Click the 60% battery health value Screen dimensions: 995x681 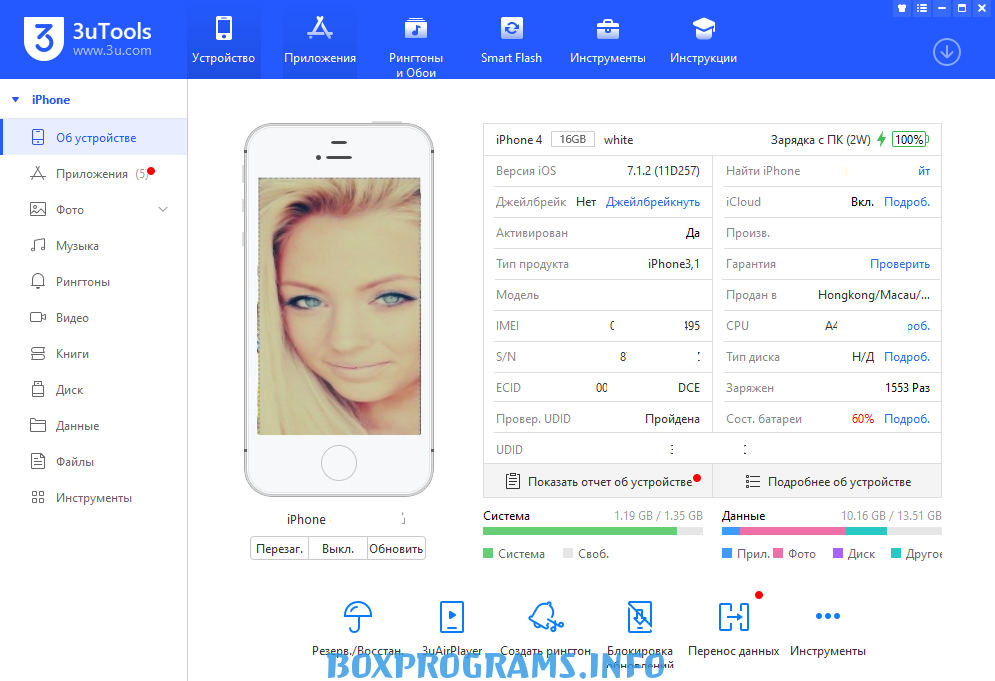[862, 419]
